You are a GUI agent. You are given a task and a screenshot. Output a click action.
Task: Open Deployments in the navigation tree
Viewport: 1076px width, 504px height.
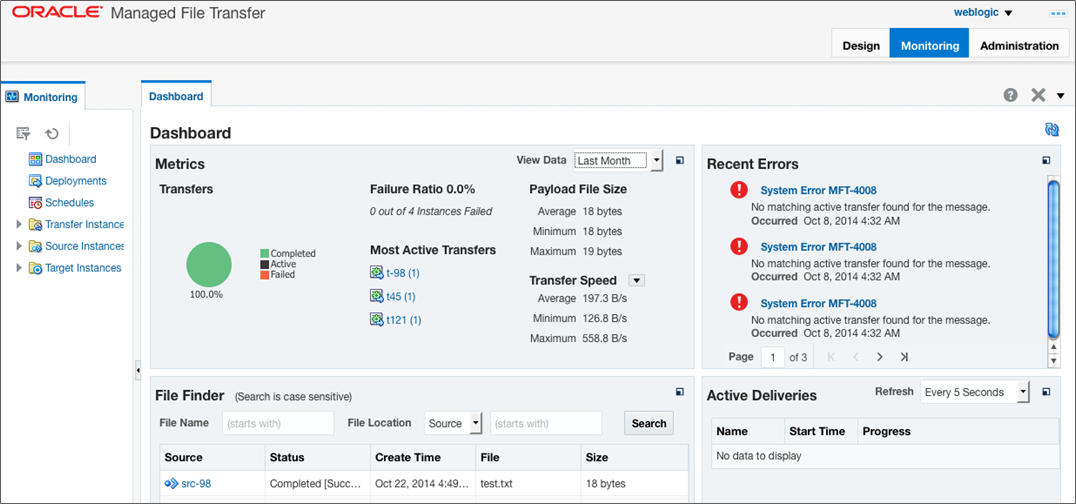click(75, 181)
